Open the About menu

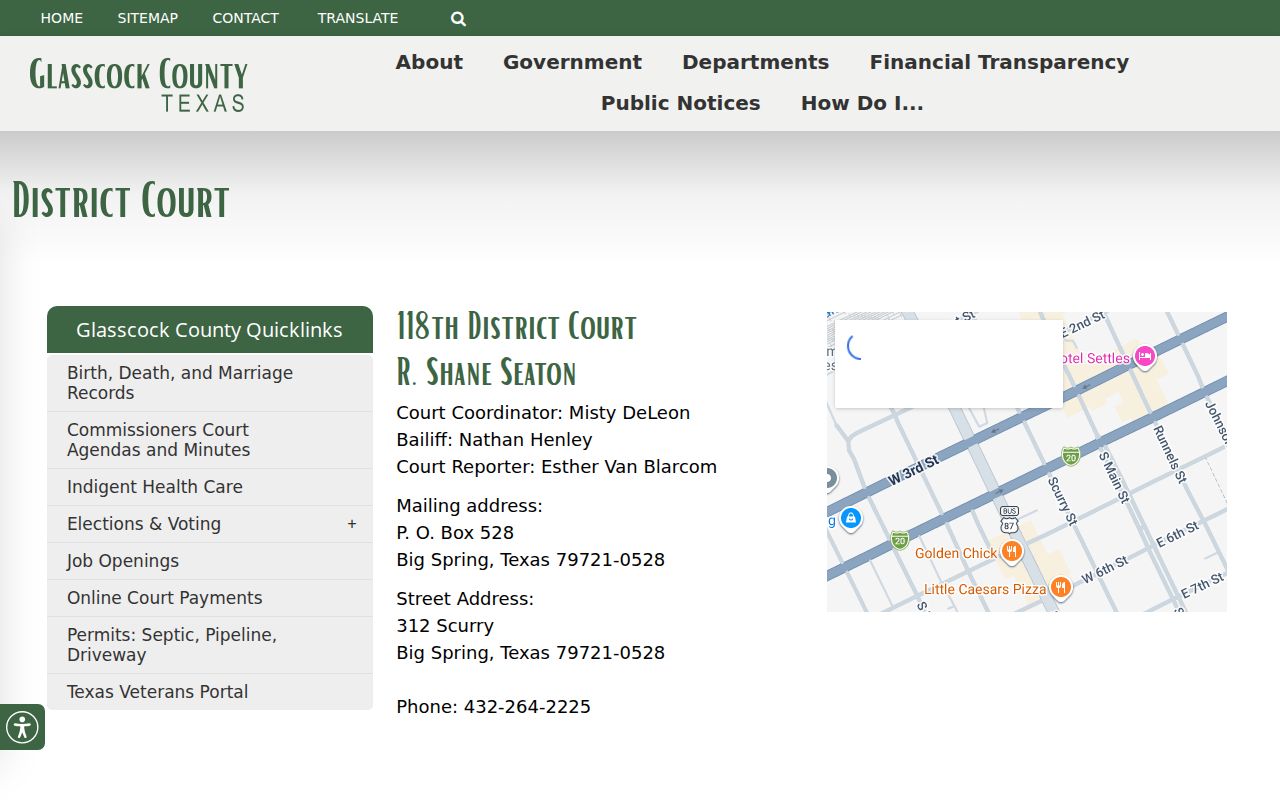429,62
